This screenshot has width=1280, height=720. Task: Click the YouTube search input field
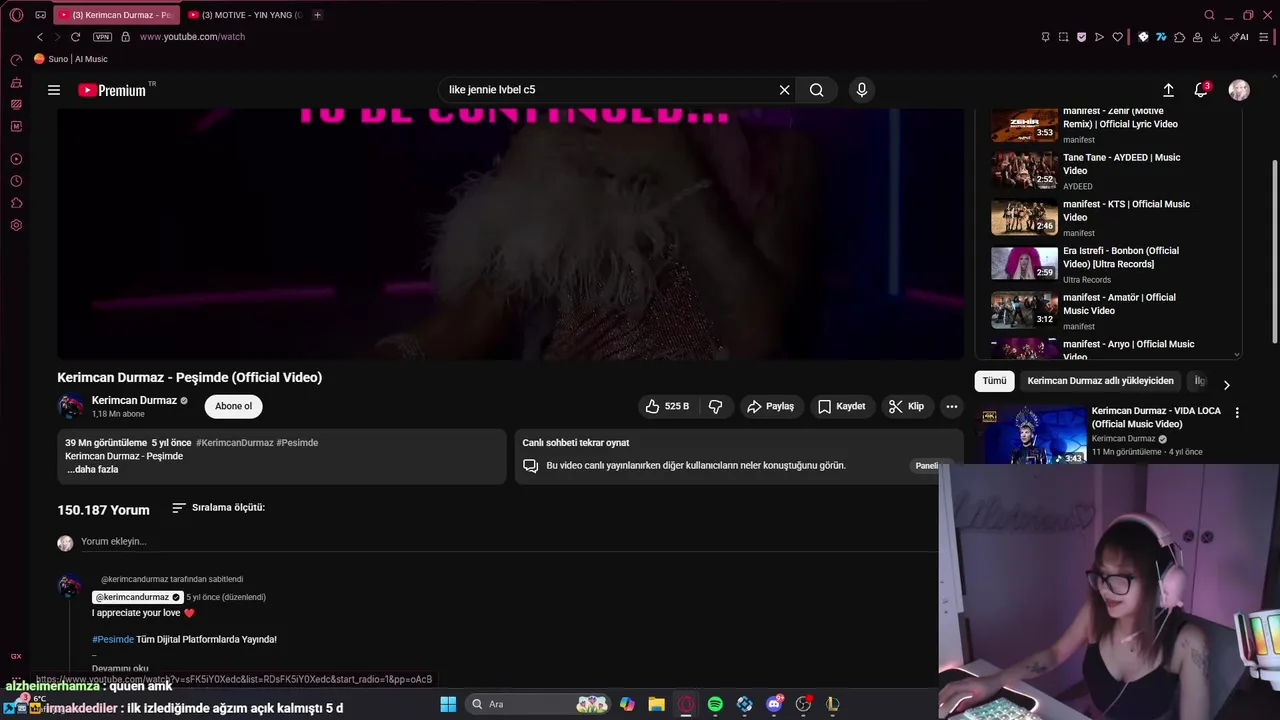click(608, 90)
